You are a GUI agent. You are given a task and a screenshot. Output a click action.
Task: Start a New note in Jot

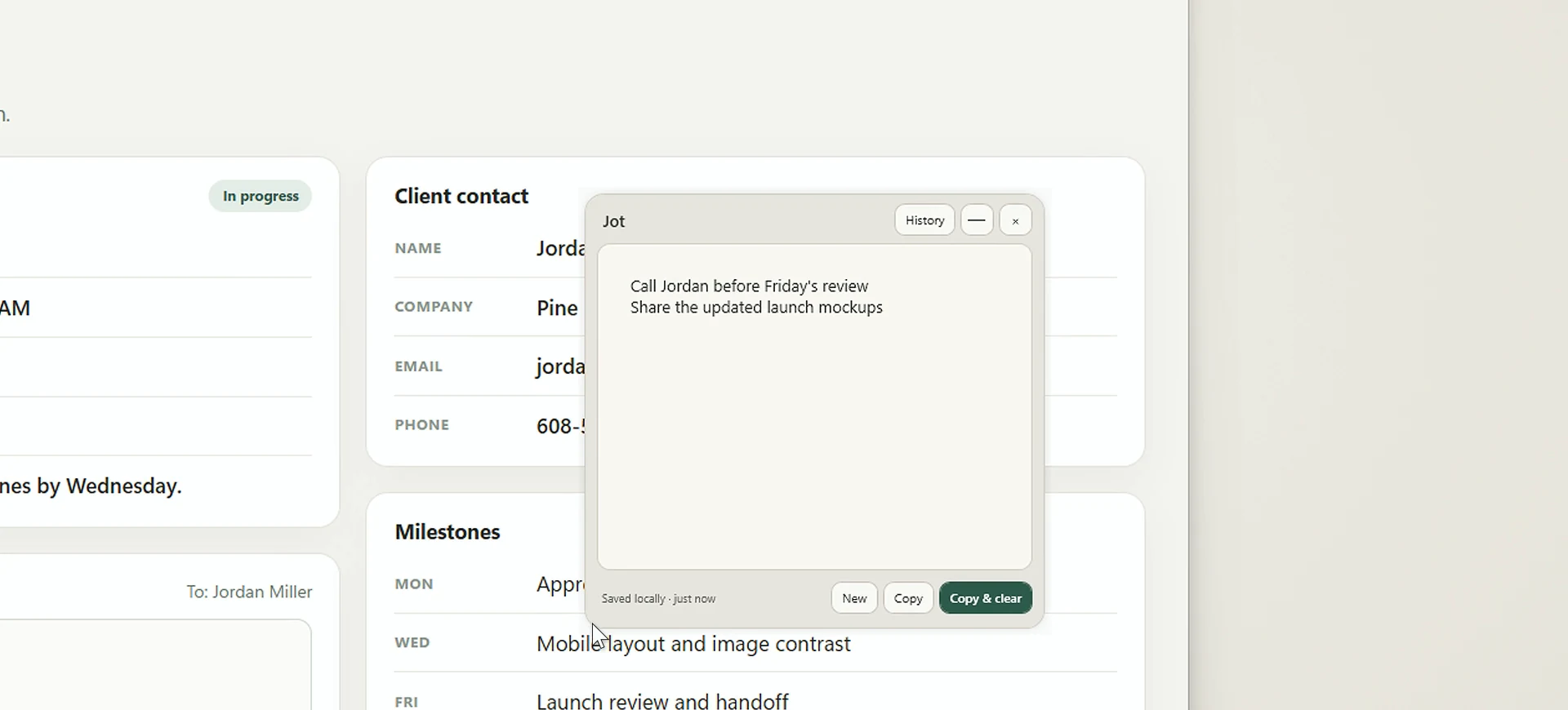854,598
